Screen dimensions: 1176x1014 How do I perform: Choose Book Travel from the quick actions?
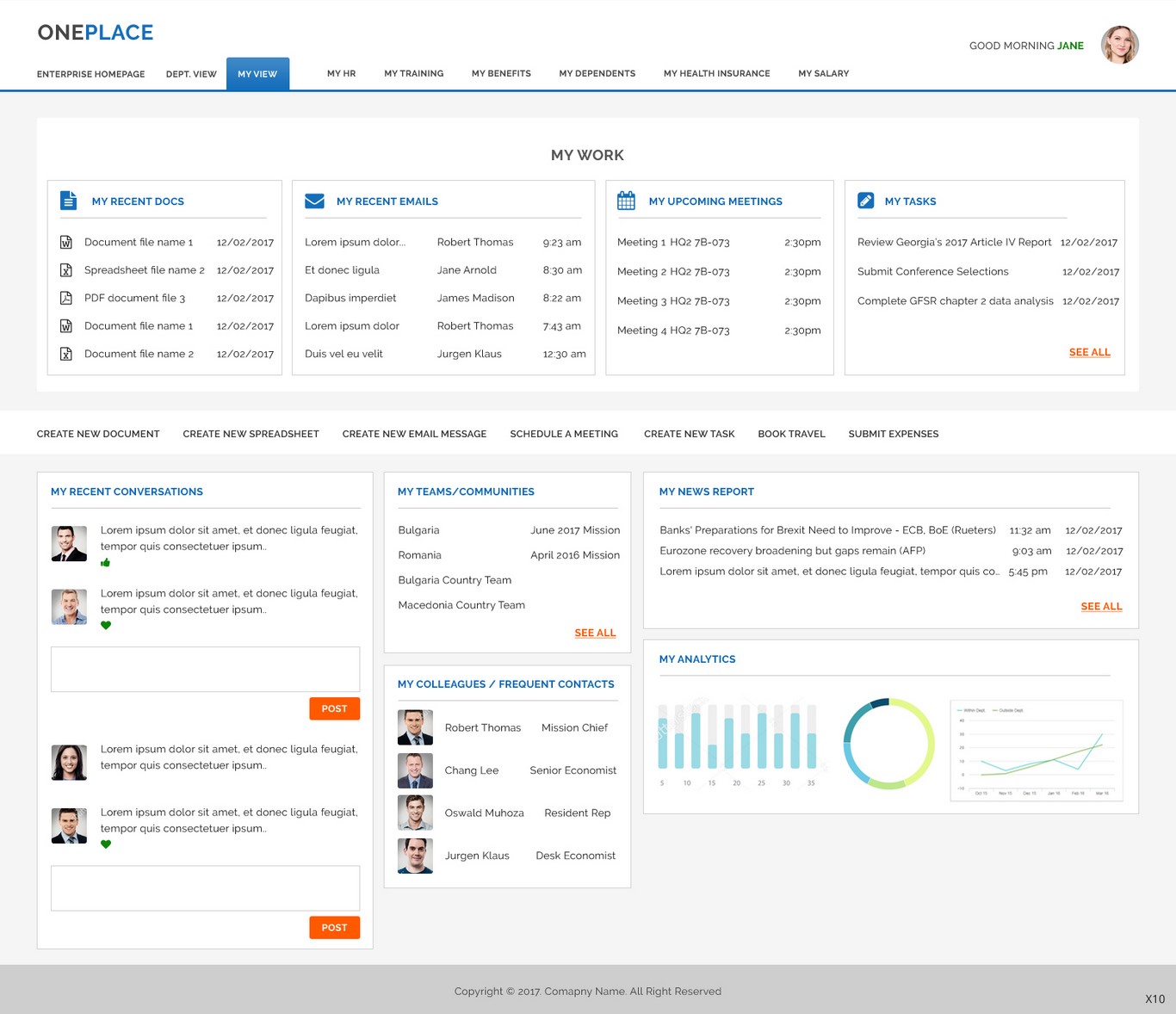[x=791, y=434]
